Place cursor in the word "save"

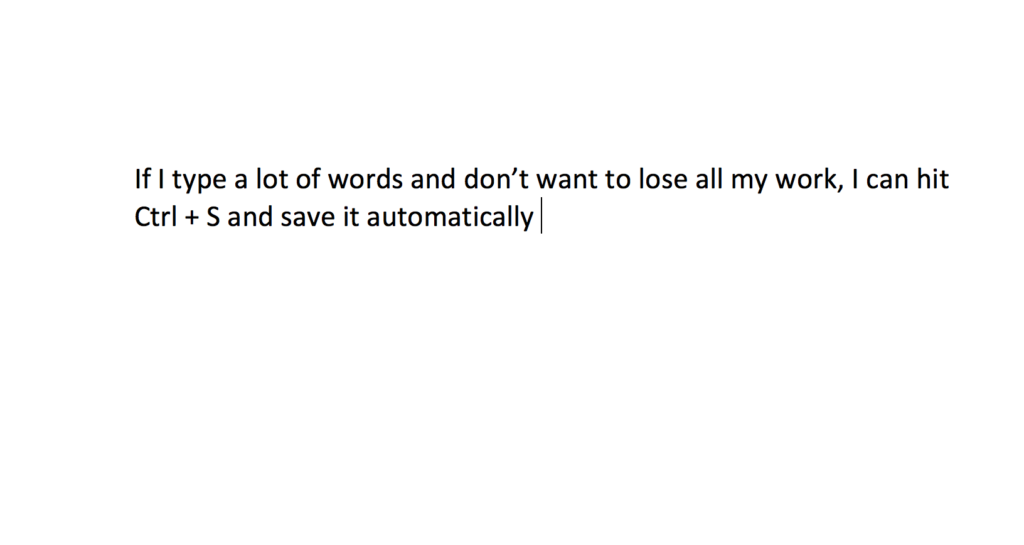(308, 218)
